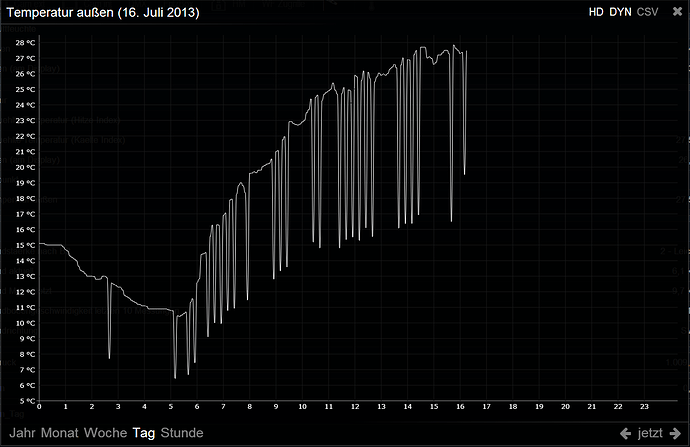Switch chart range to Woche
Screen dimensions: 690x447
pyautogui.click(x=105, y=433)
